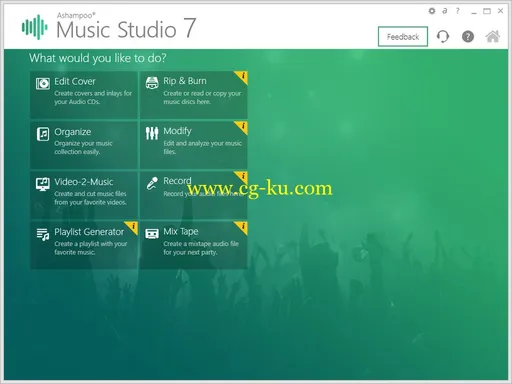
Task: Click the 'What would you like to do?' heading
Action: (x=98, y=58)
